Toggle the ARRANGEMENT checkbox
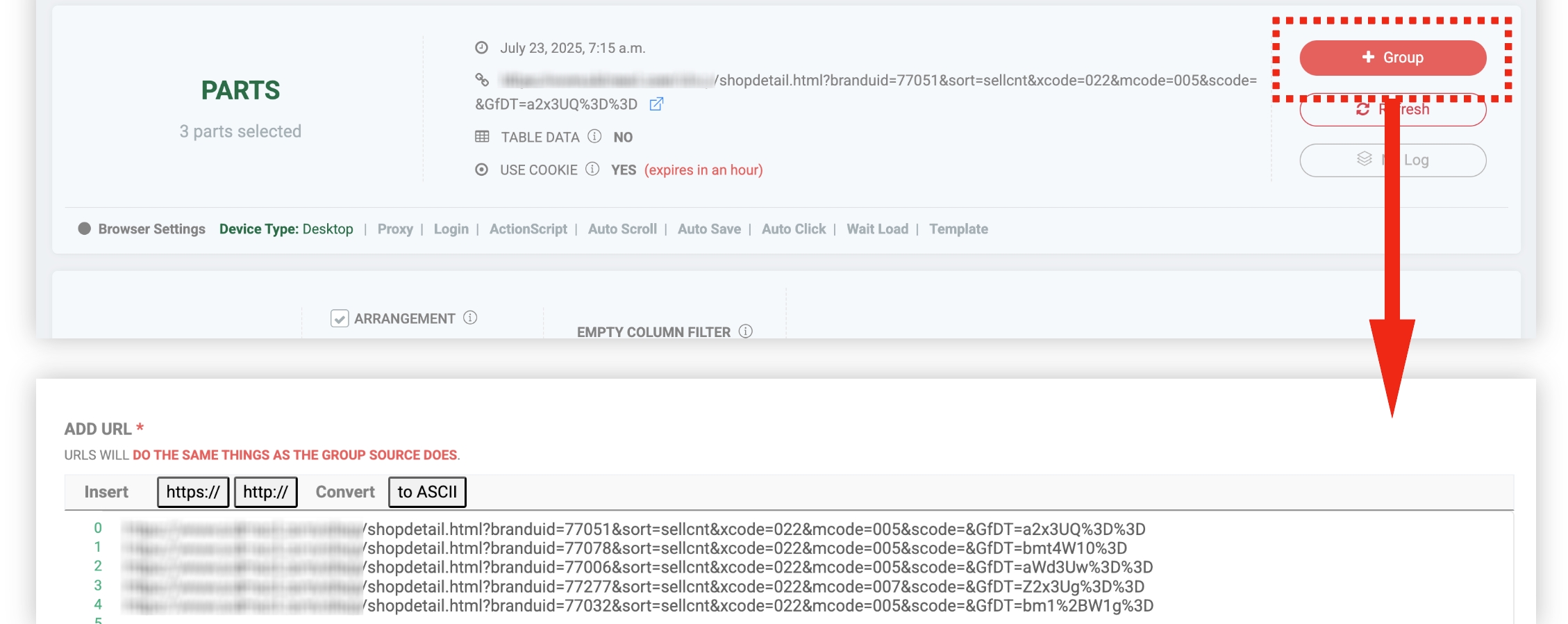This screenshot has height=624, width=1568. pos(340,318)
